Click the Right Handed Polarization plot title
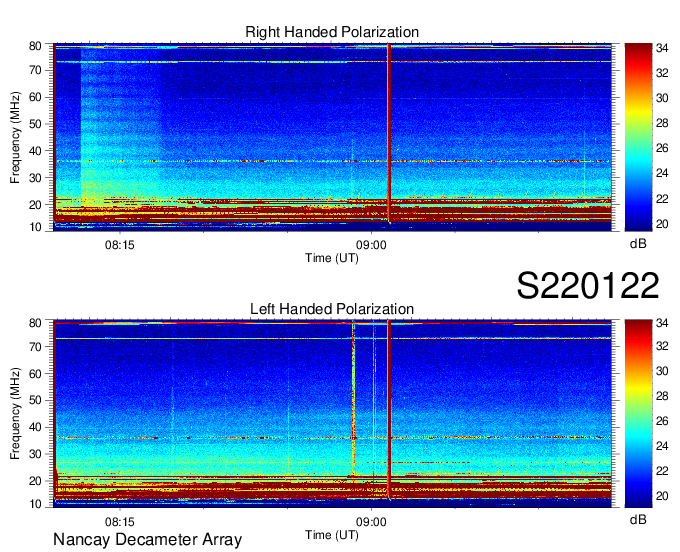680x552 pixels. tap(332, 32)
